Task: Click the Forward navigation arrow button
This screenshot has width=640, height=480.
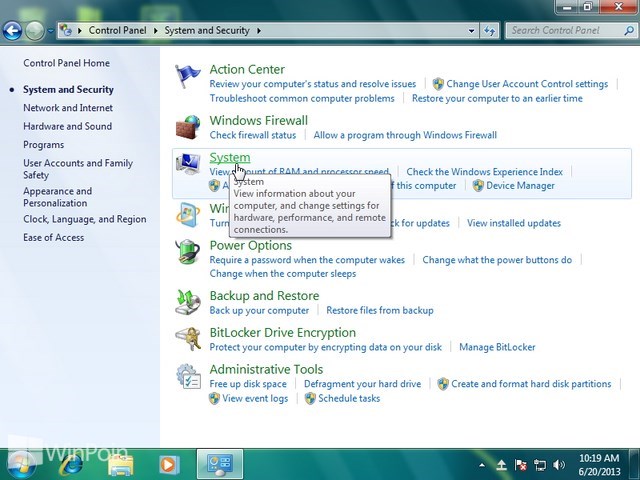Action: pos(35,31)
